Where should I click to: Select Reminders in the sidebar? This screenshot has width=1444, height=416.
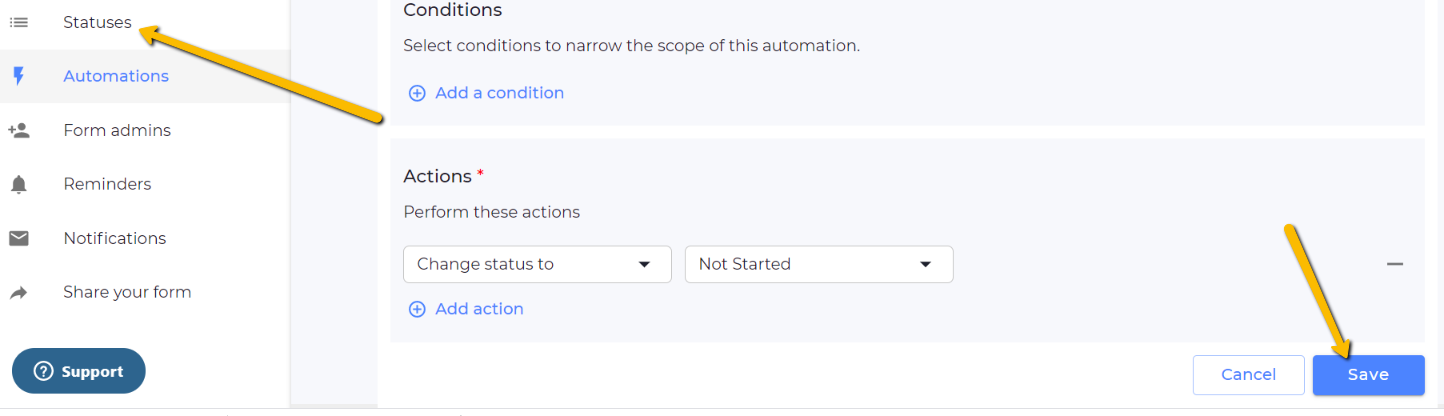coord(107,184)
